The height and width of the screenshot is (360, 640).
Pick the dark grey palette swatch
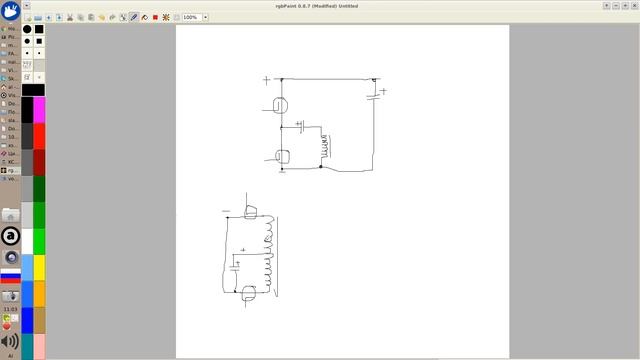coord(27,136)
